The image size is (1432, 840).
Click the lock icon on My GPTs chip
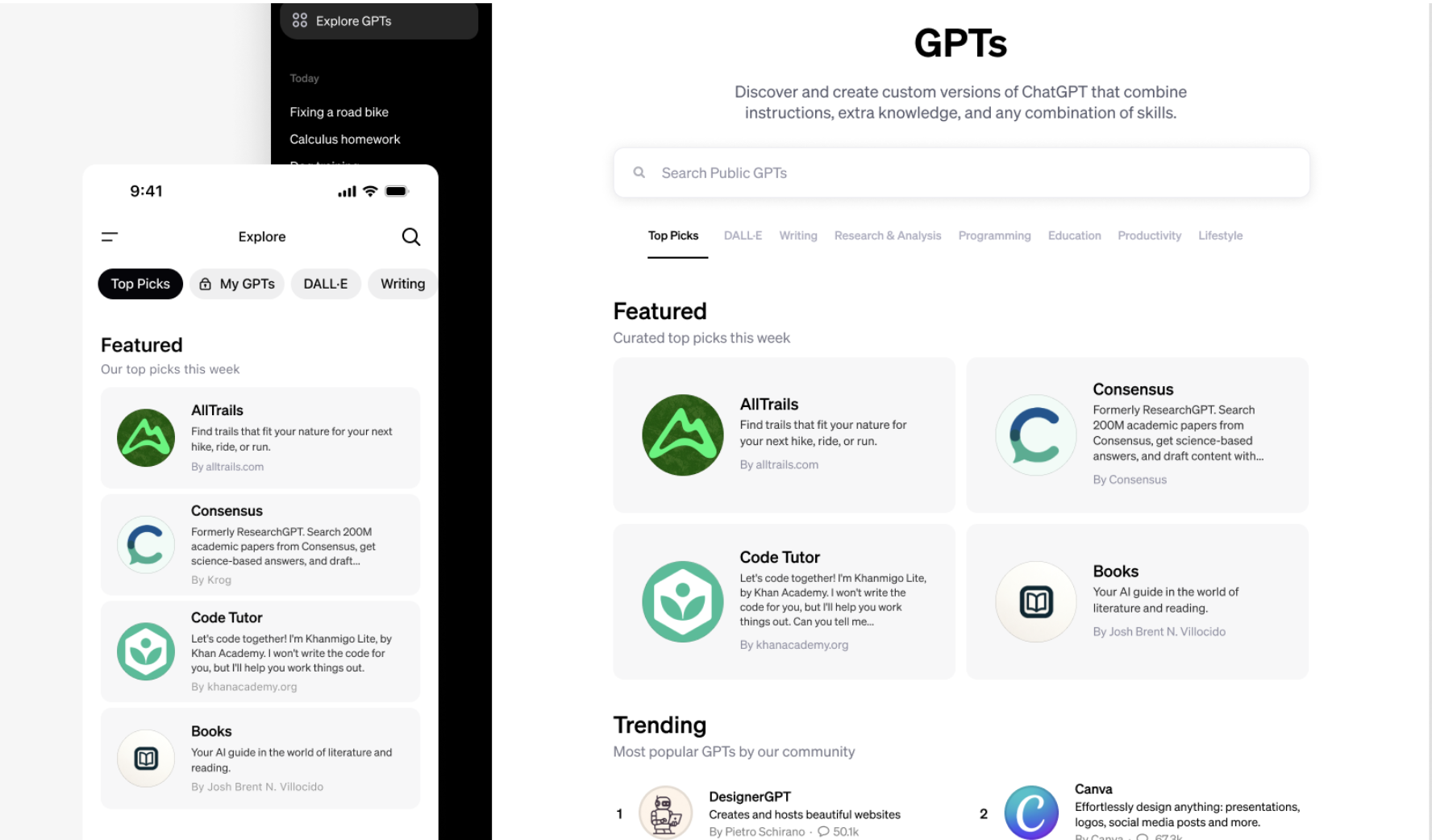coord(206,284)
